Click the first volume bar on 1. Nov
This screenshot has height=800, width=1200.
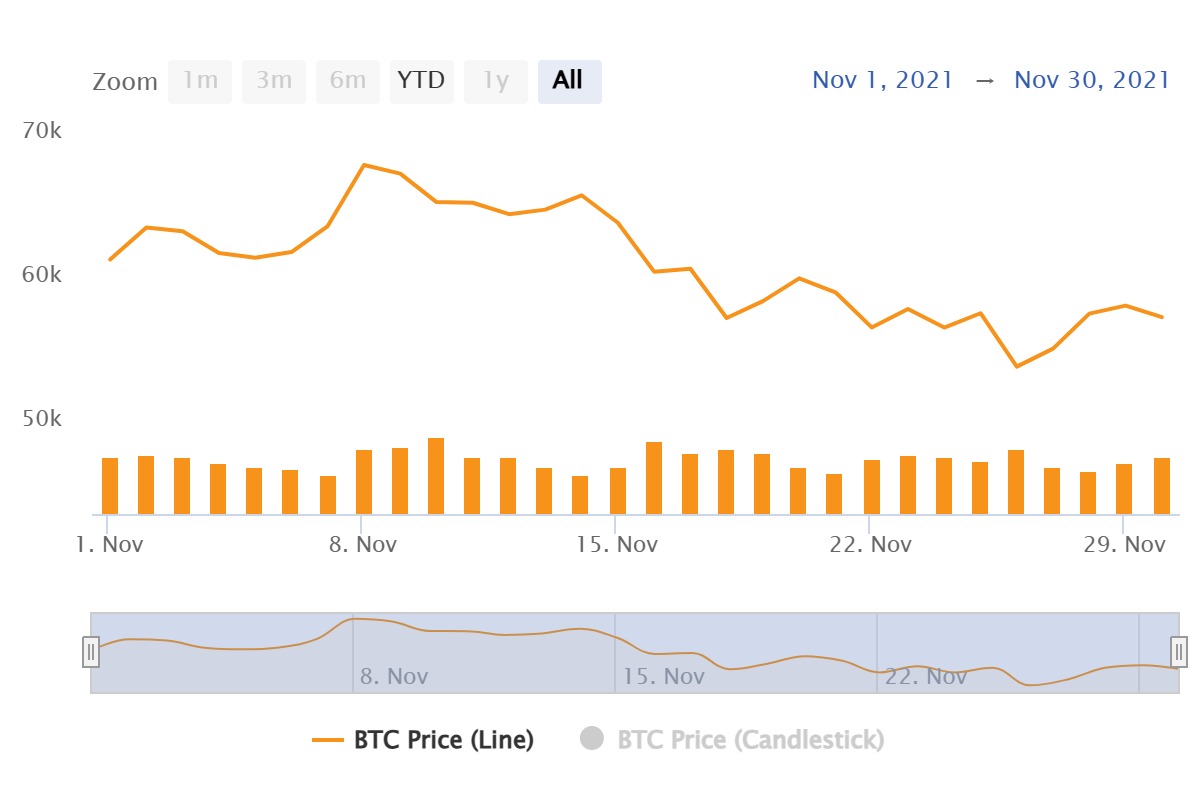(110, 486)
